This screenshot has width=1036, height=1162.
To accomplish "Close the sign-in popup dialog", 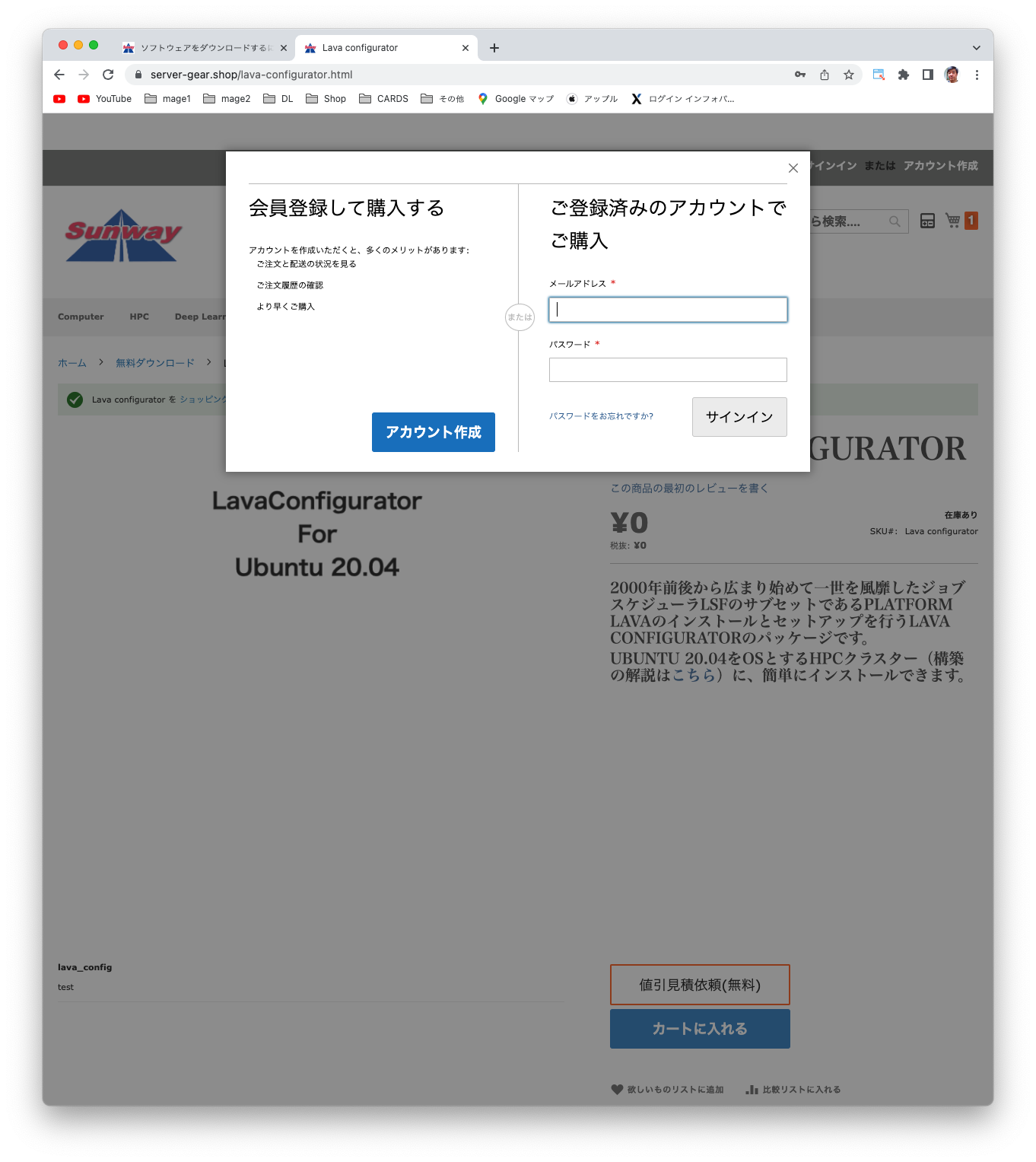I will point(793,168).
